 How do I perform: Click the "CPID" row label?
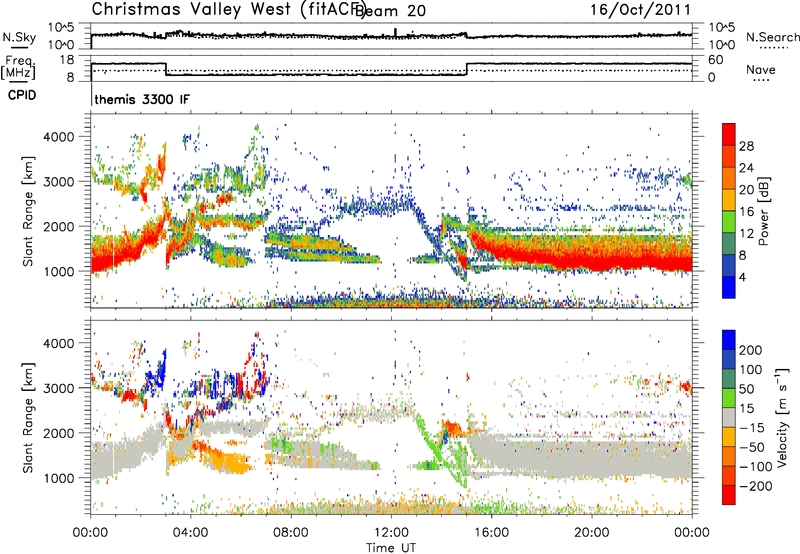[22, 95]
